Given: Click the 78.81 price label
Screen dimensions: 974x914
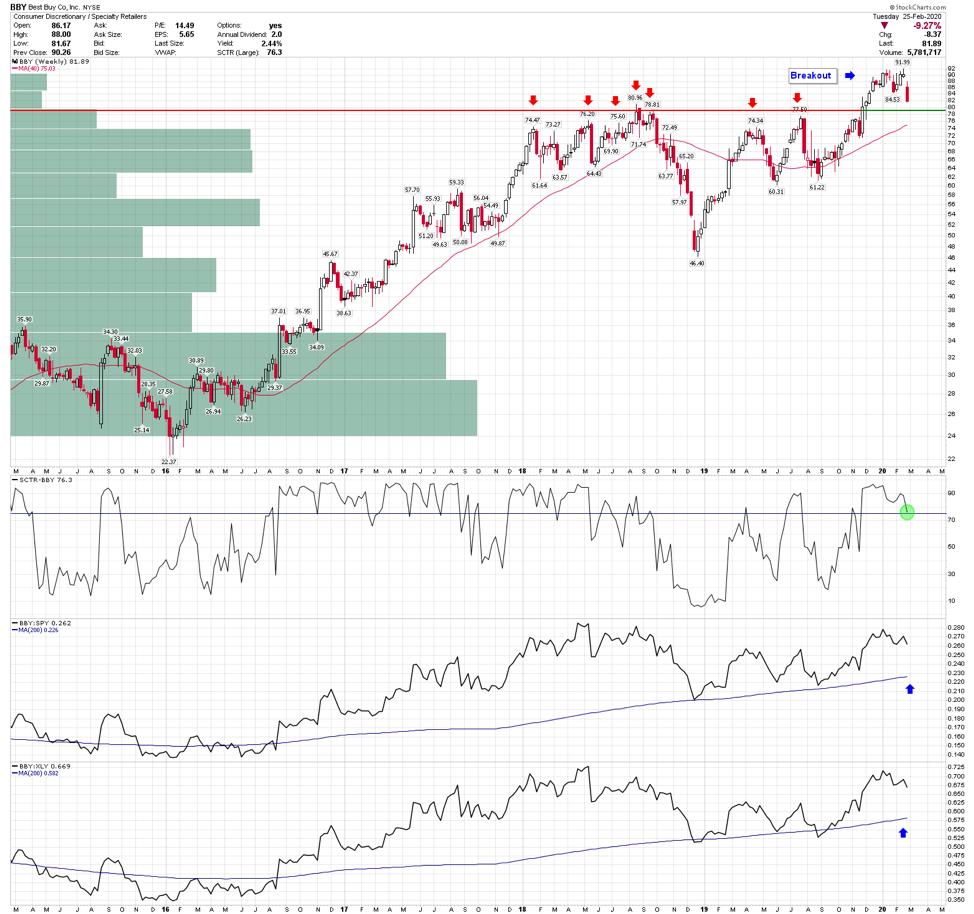Looking at the screenshot, I should [x=652, y=104].
